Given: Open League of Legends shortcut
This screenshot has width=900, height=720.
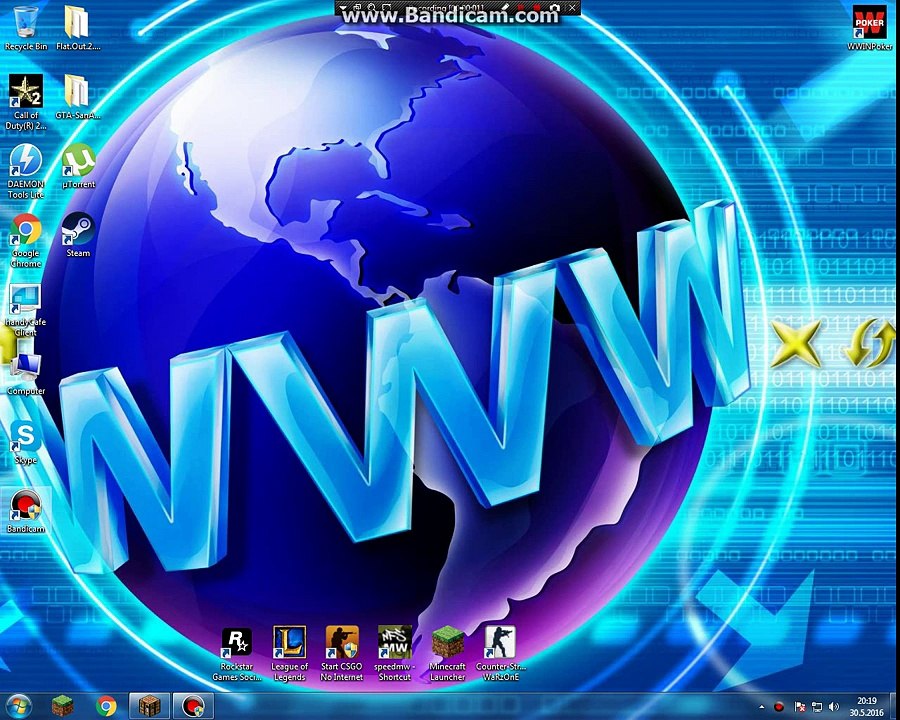Looking at the screenshot, I should point(289,654).
